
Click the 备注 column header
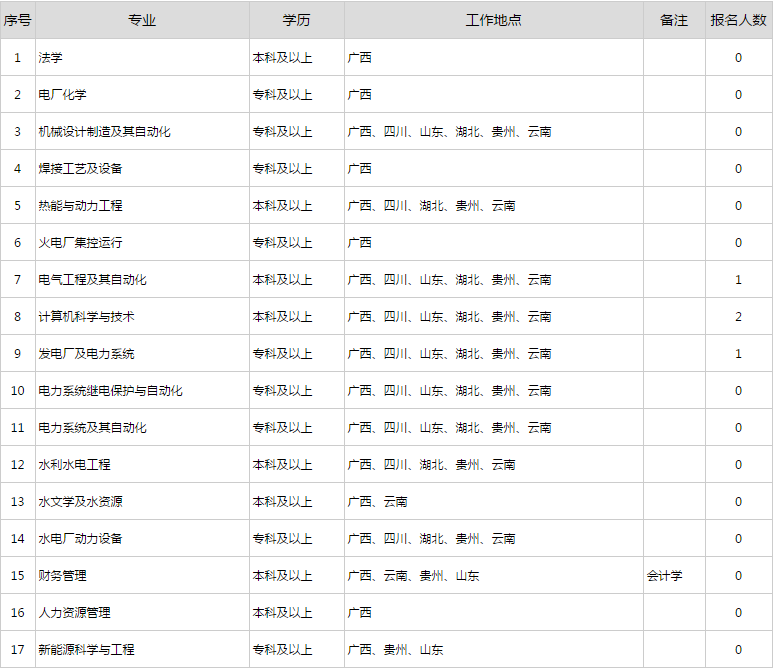pos(674,20)
